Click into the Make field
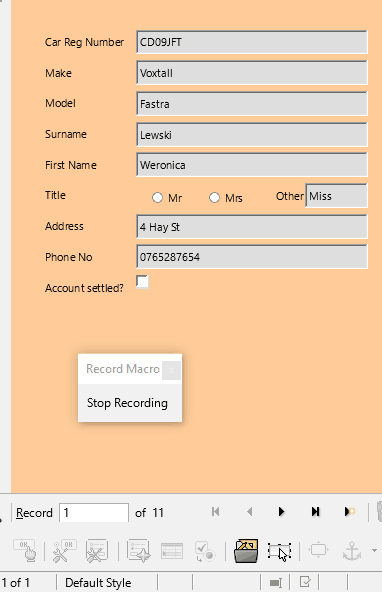This screenshot has width=382, height=592. (252, 73)
